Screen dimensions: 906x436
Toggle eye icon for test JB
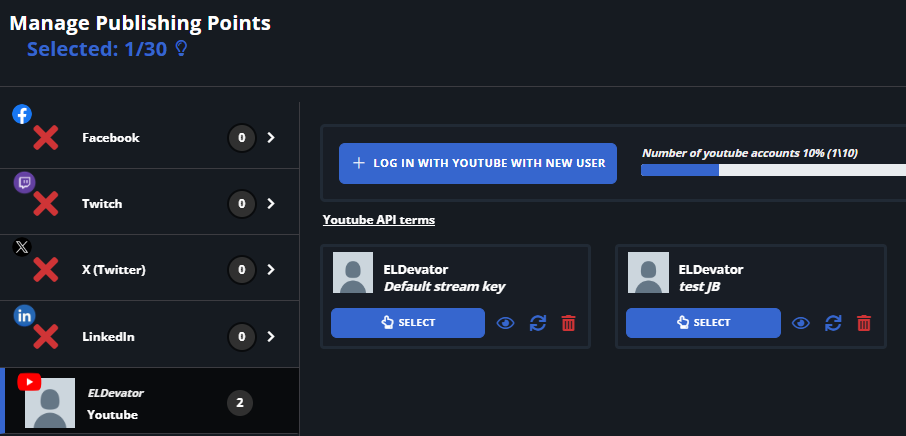tap(801, 323)
